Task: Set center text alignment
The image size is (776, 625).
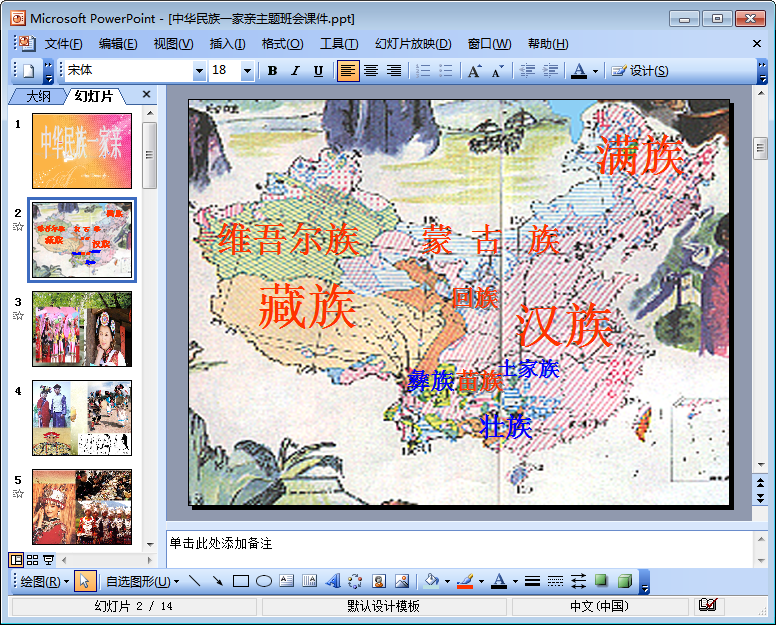Action: [x=371, y=71]
